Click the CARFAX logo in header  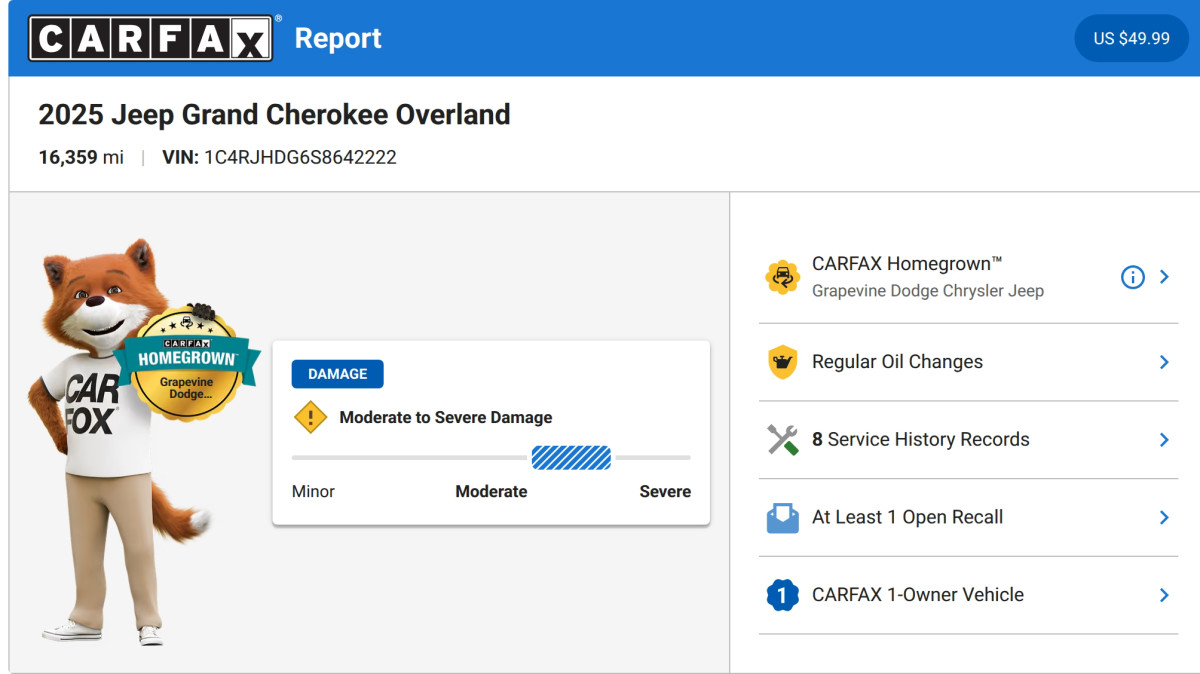tap(151, 38)
